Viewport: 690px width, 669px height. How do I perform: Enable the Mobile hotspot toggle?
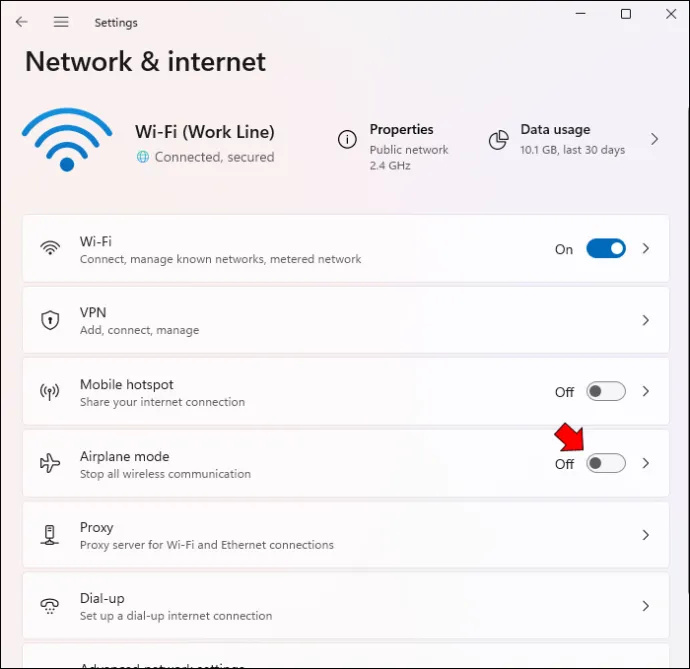coord(606,391)
